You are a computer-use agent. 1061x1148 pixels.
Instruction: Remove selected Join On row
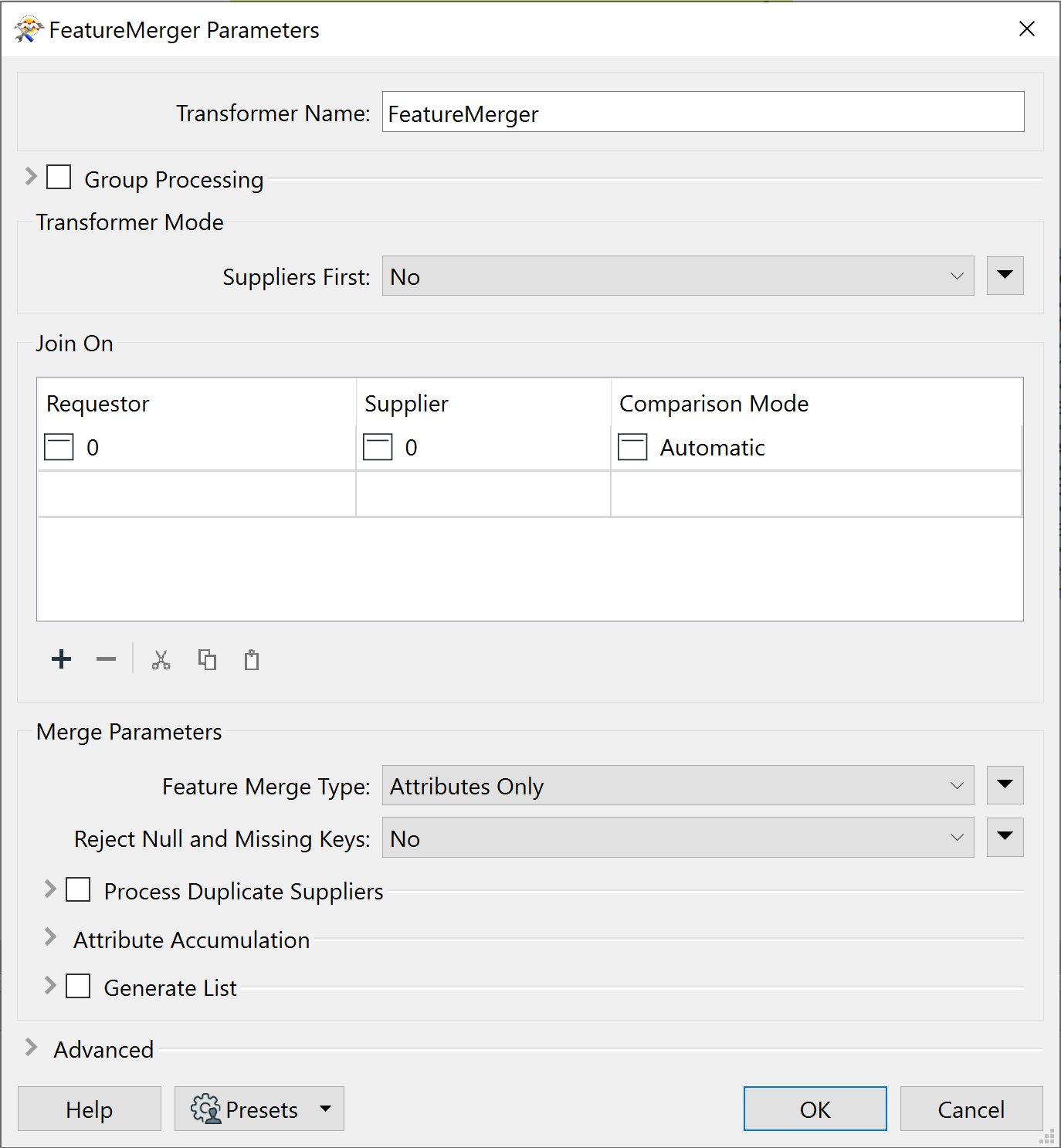[x=106, y=659]
